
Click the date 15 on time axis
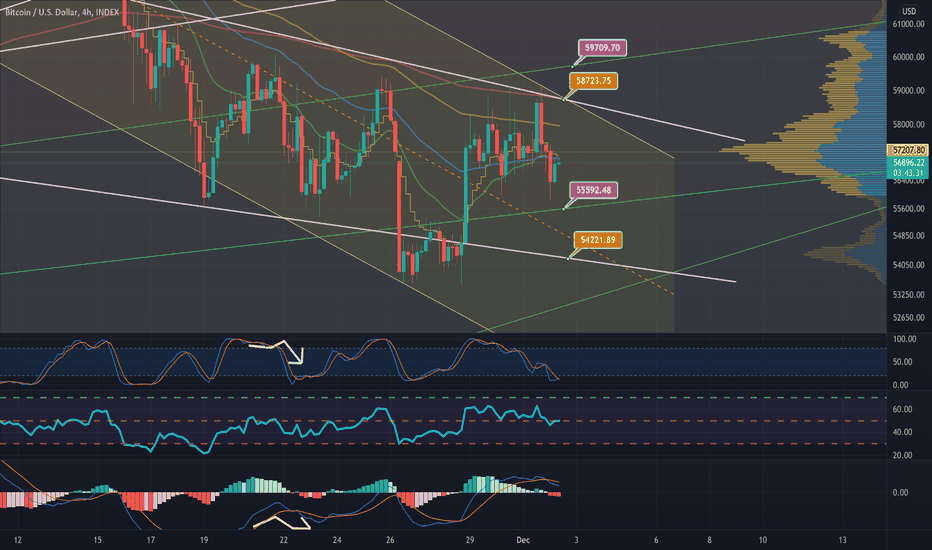97,540
